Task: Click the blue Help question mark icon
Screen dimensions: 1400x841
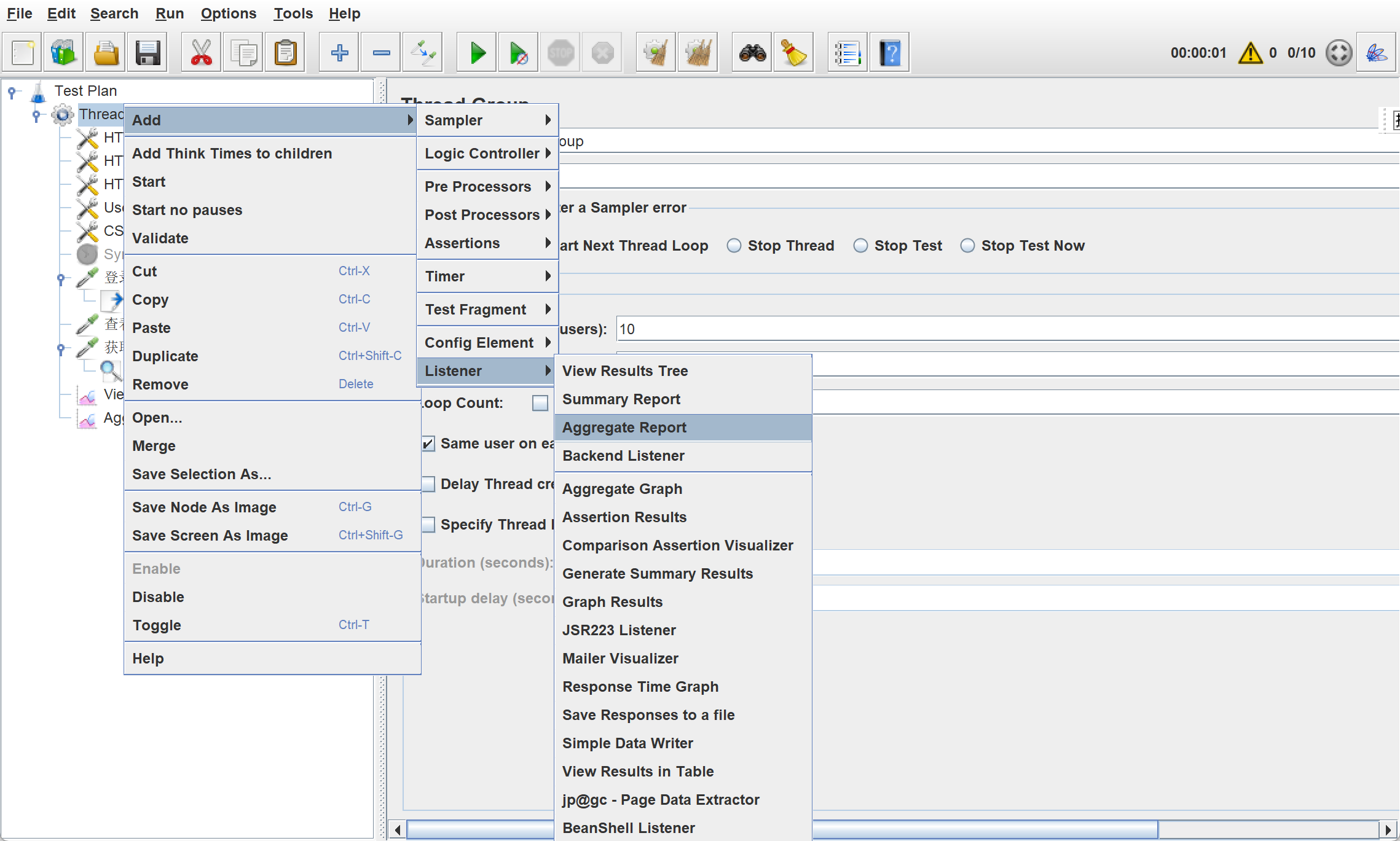Action: tap(889, 53)
